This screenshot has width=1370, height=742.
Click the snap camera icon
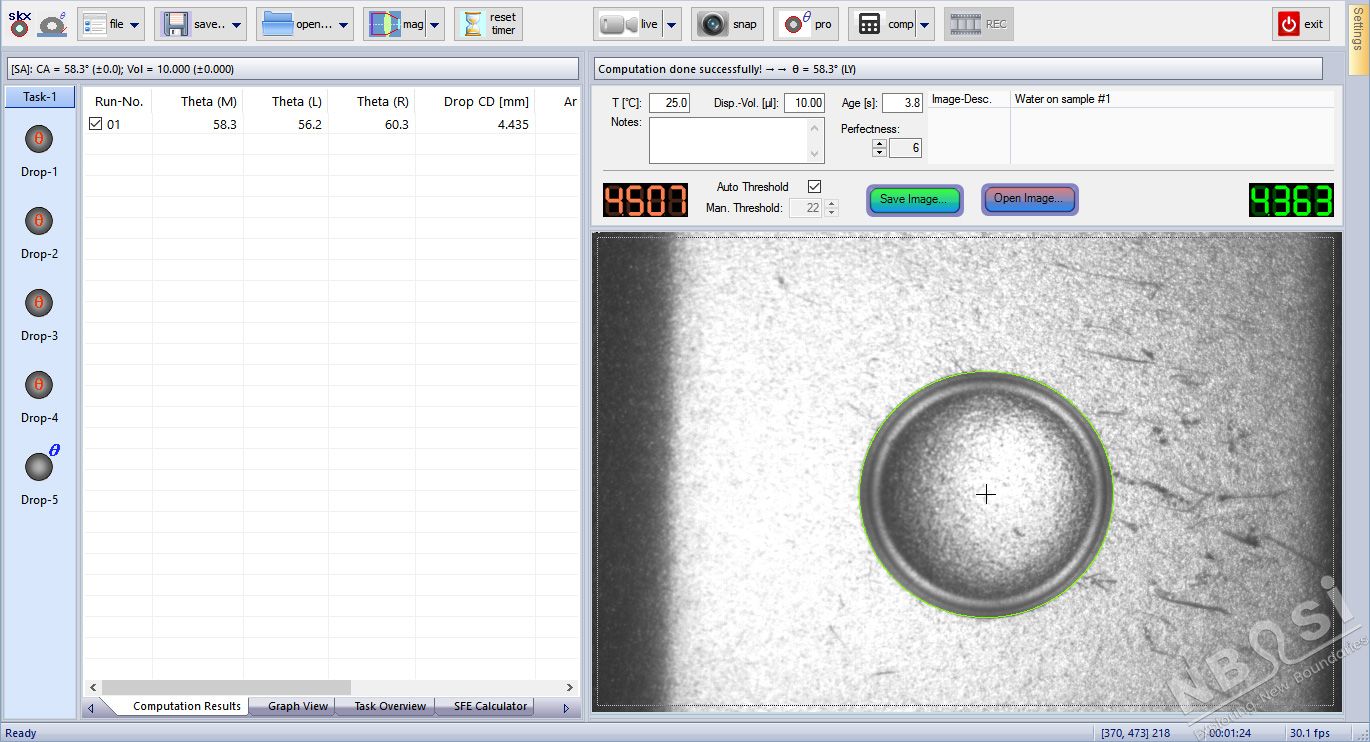[713, 24]
